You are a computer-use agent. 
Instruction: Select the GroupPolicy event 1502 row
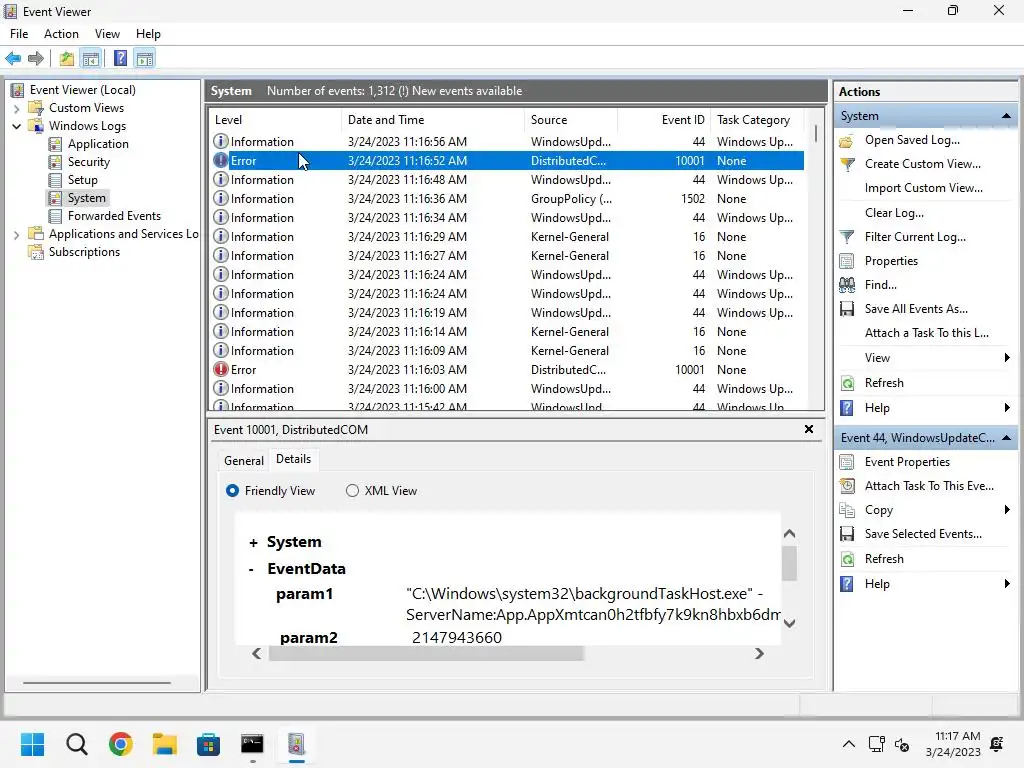(x=506, y=199)
